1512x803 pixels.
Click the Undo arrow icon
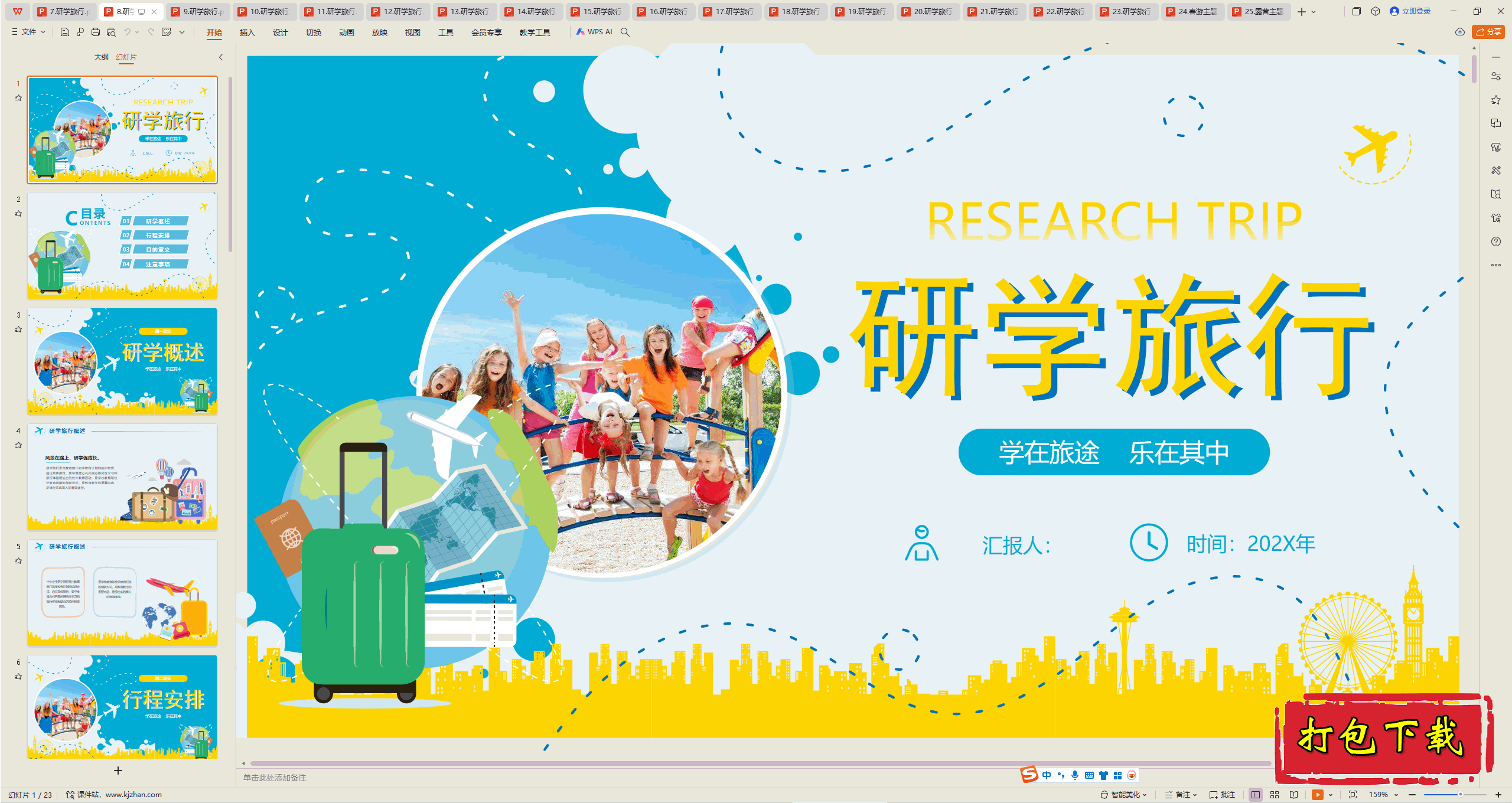coord(127,32)
